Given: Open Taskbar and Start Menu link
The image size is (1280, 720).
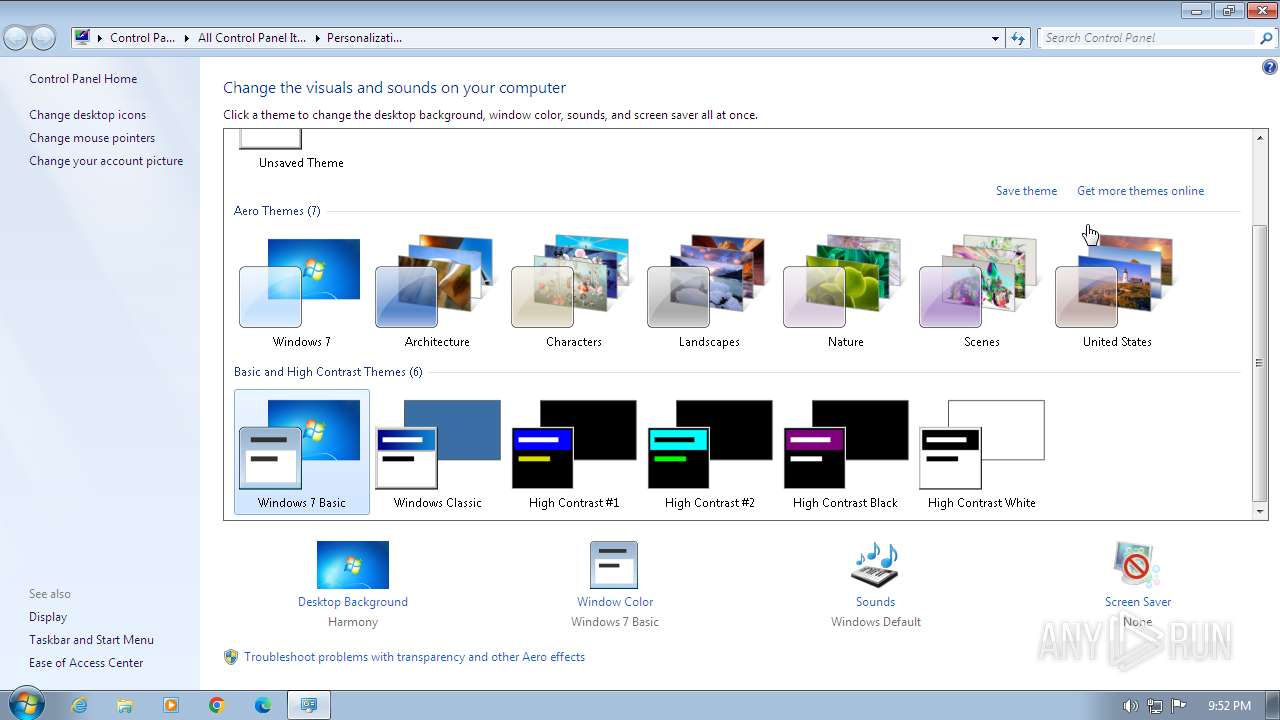Looking at the screenshot, I should point(91,640).
